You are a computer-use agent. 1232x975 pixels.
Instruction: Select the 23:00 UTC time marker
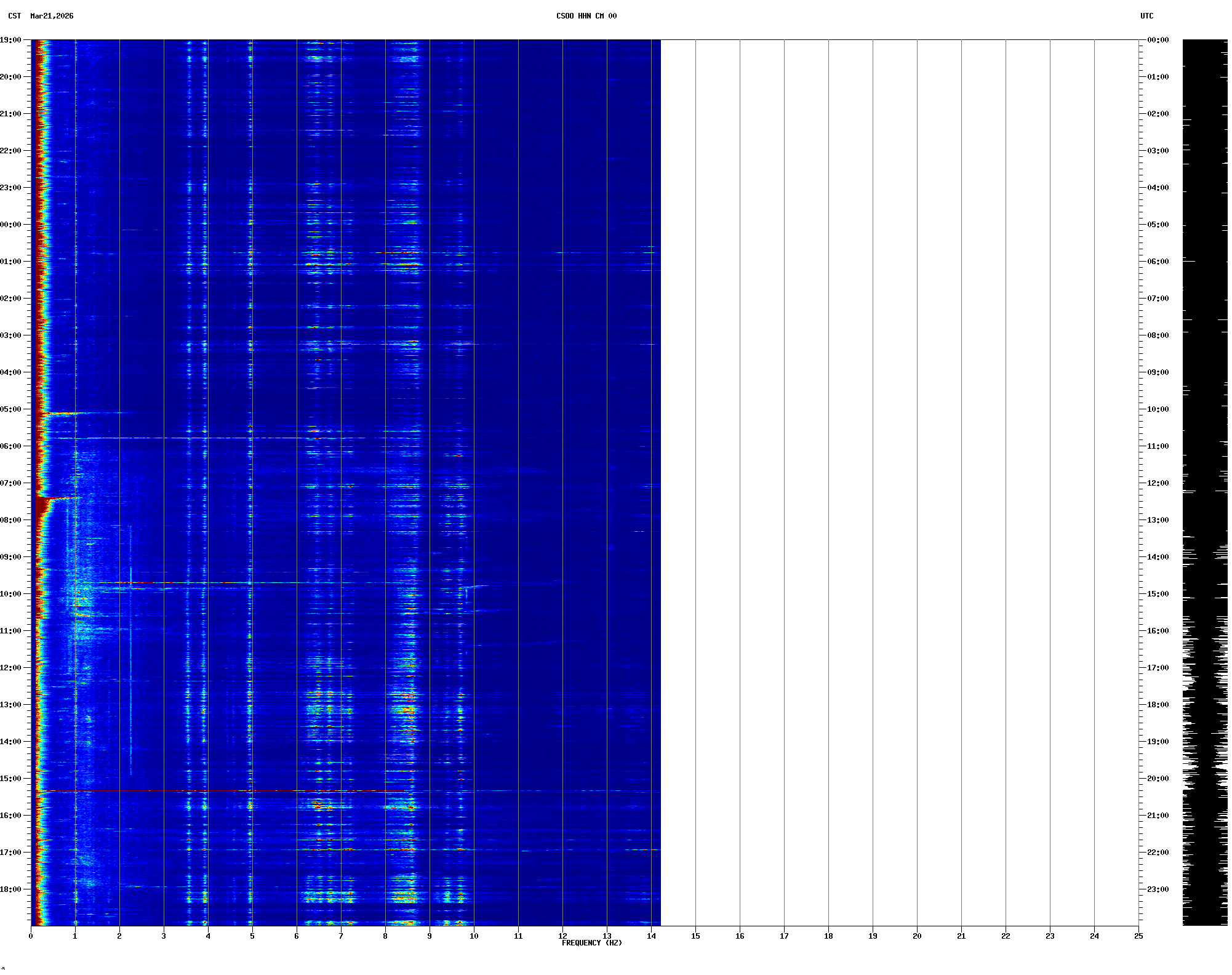coord(1158,889)
